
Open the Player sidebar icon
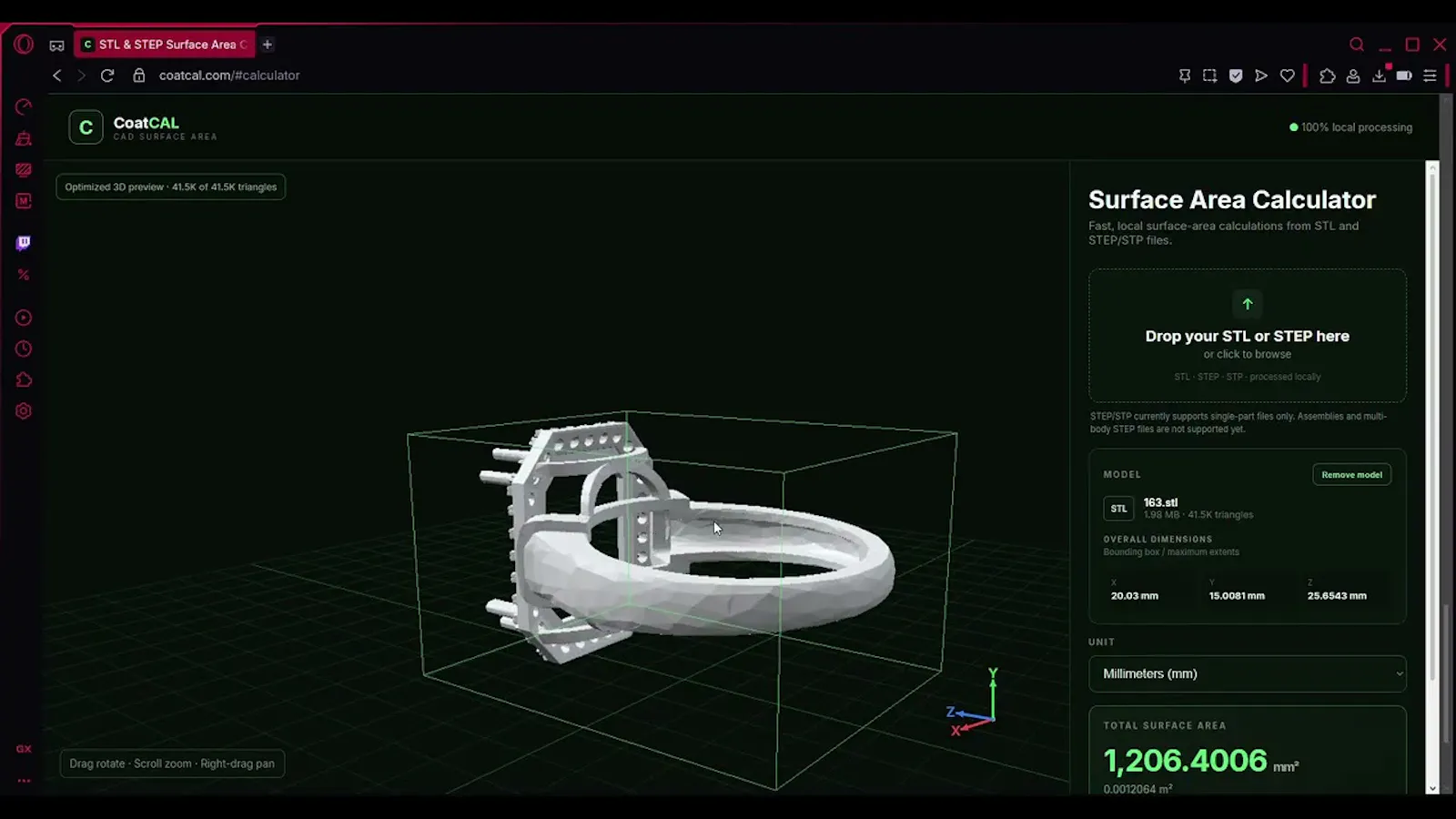click(x=24, y=318)
